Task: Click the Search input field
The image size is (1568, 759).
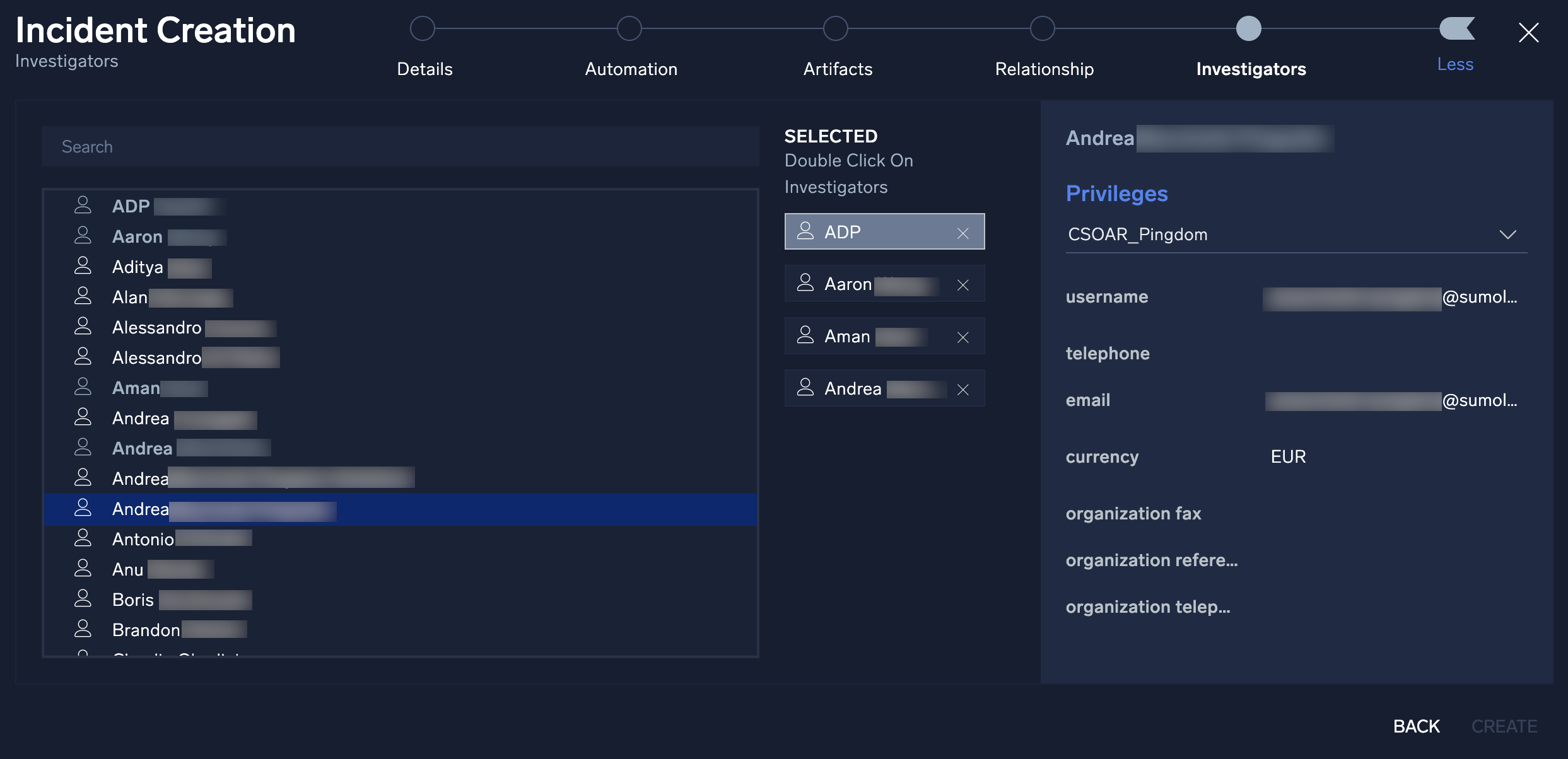Action: pos(400,144)
